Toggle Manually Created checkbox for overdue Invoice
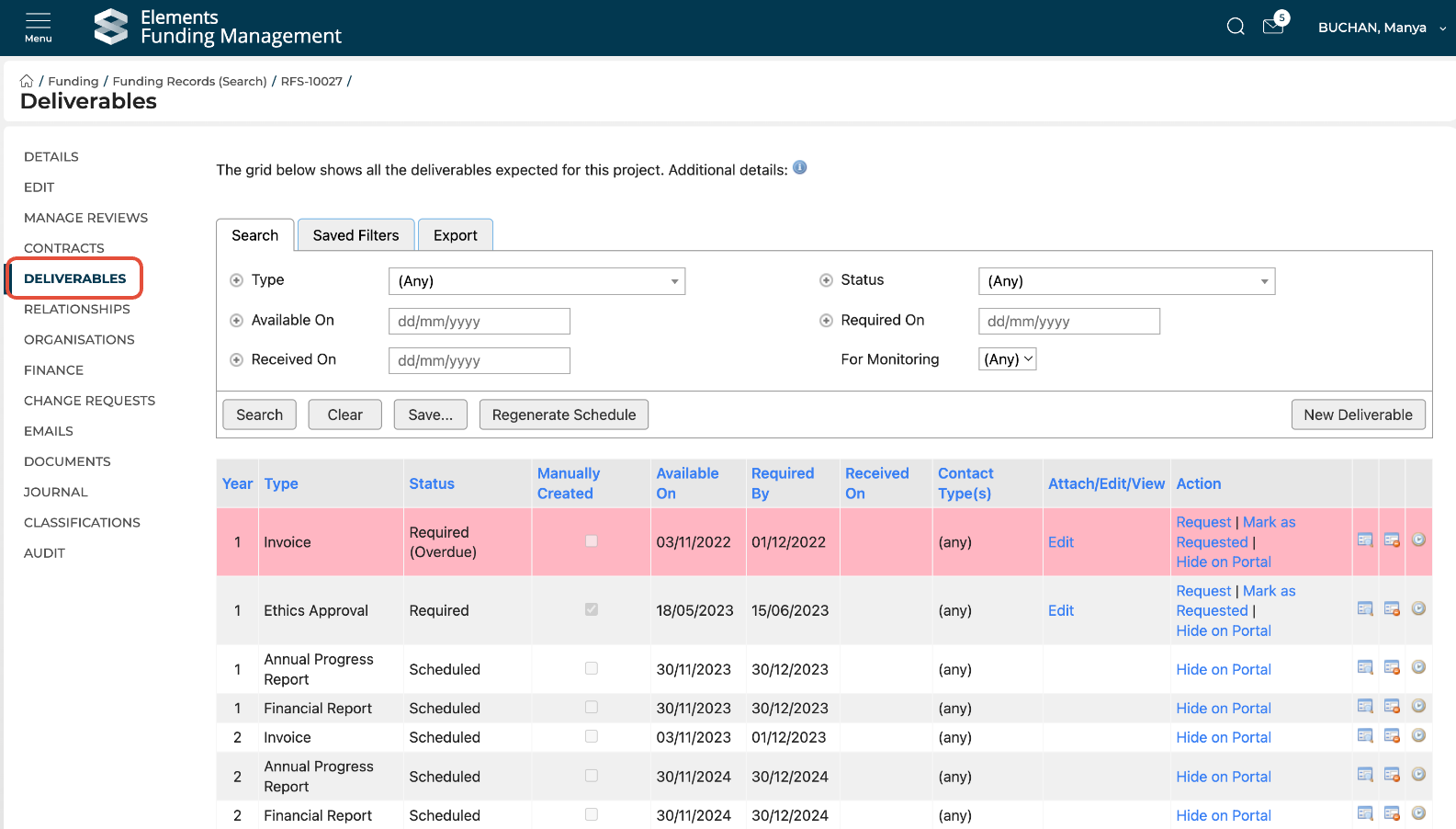 (592, 540)
